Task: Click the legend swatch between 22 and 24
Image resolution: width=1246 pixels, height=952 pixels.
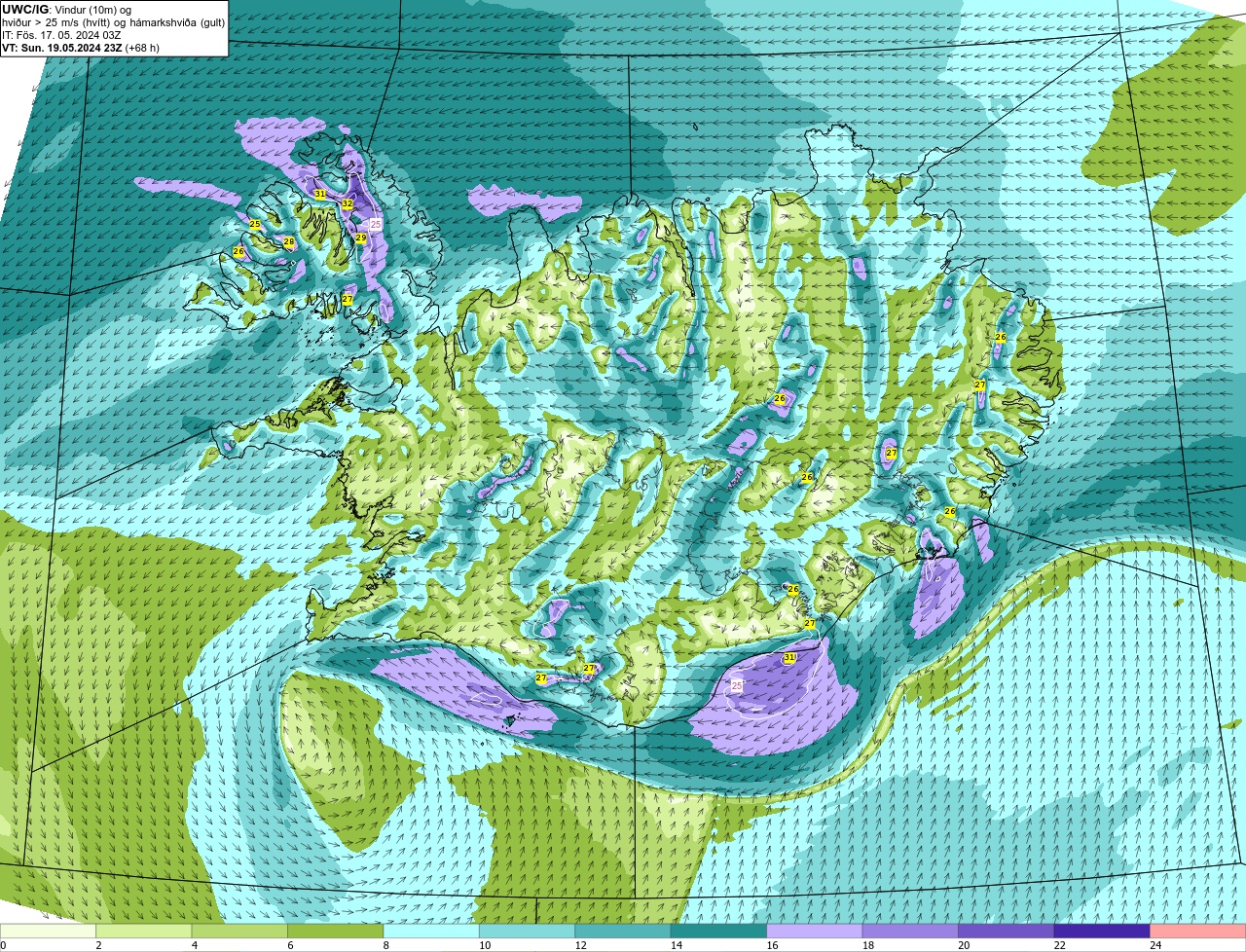Action: 1102,932
